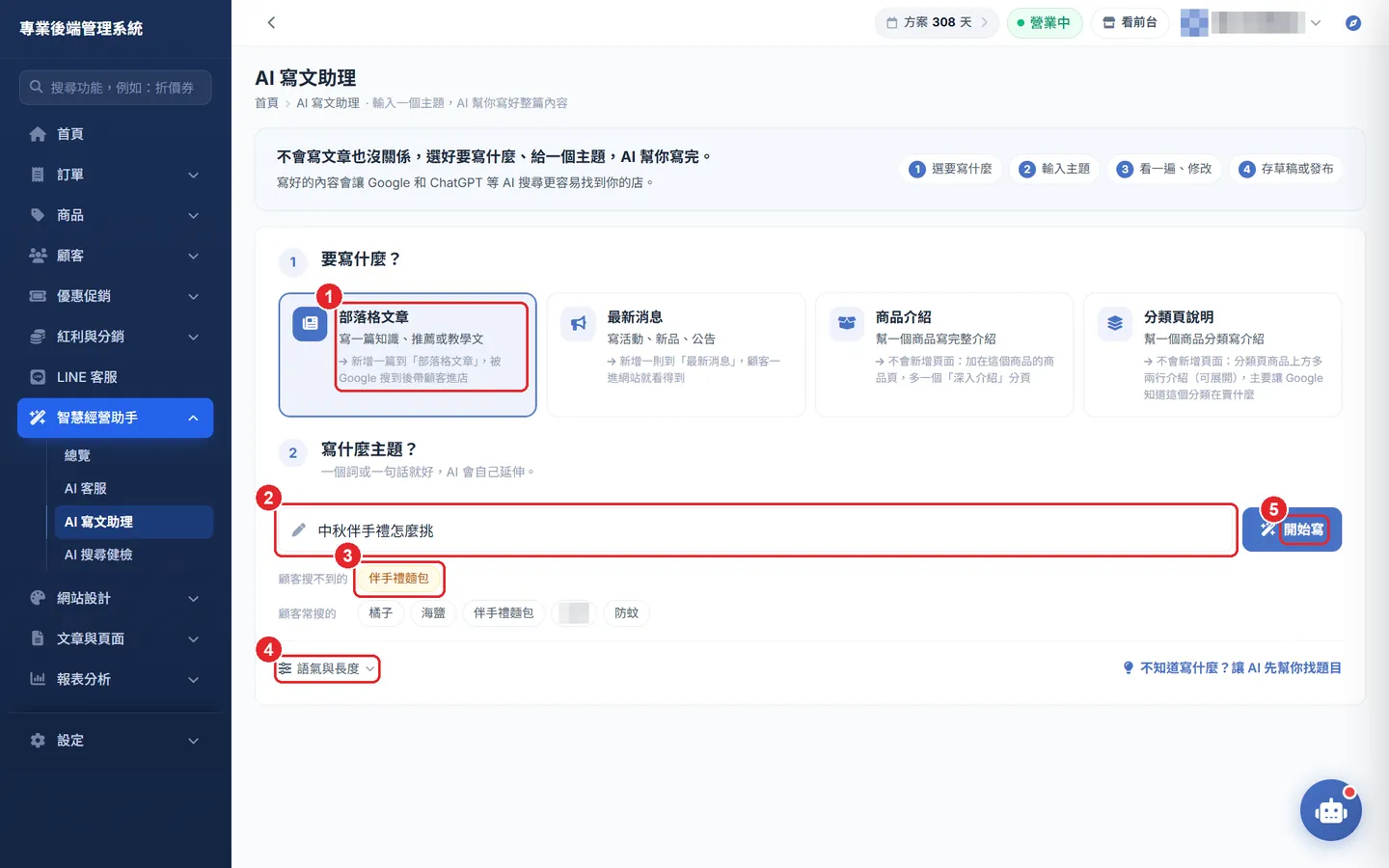Open the compass icon at top right

coord(1353,22)
